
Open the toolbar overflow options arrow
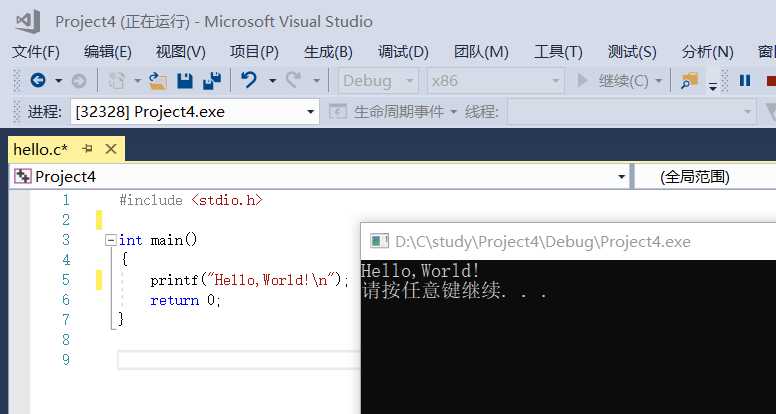coord(713,86)
